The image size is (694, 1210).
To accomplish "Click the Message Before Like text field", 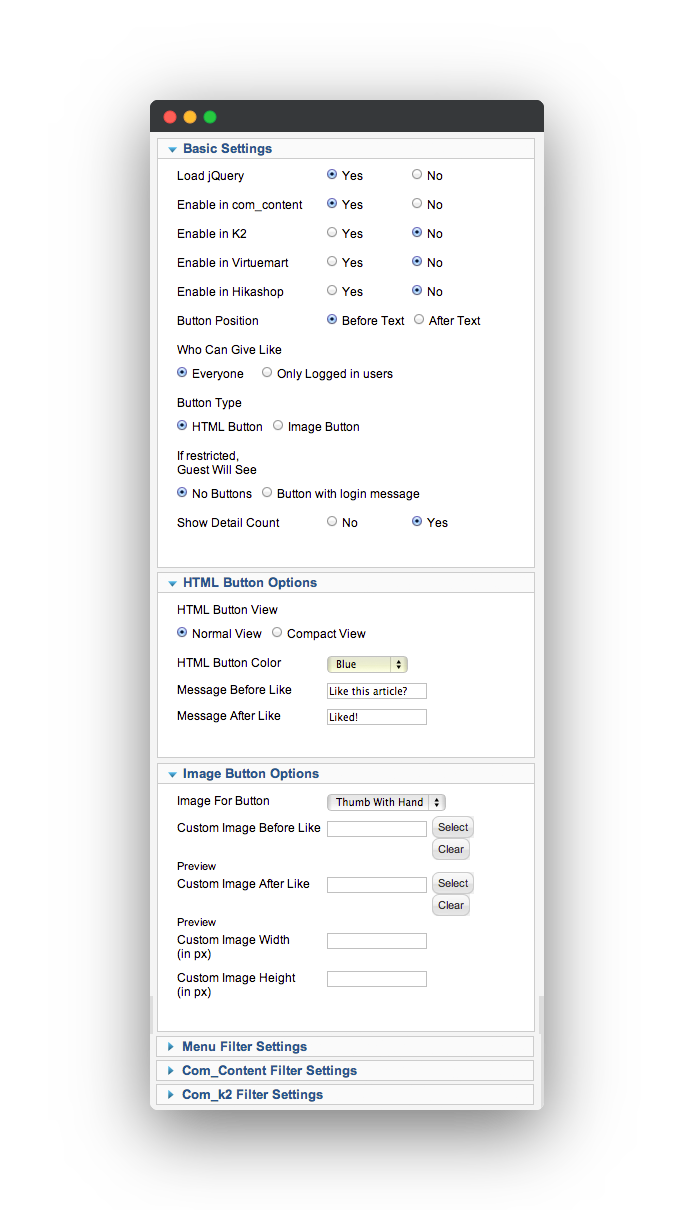I will [x=377, y=691].
